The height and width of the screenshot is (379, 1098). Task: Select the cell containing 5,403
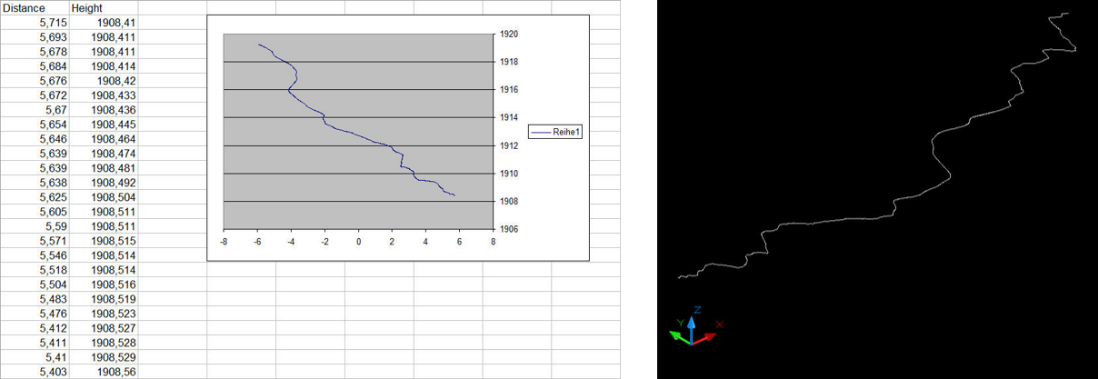(35, 371)
